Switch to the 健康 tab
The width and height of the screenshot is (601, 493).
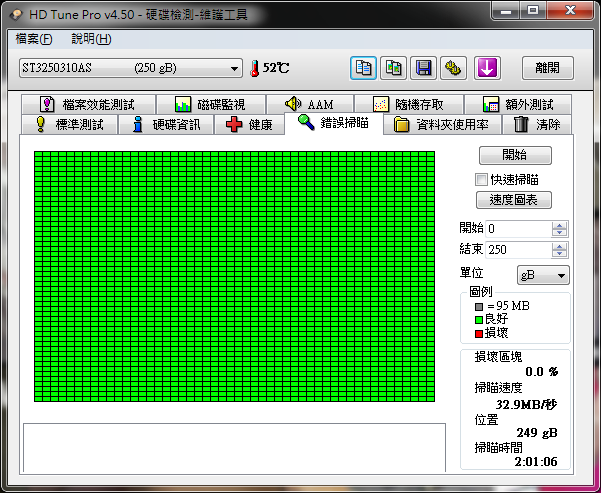pyautogui.click(x=249, y=125)
